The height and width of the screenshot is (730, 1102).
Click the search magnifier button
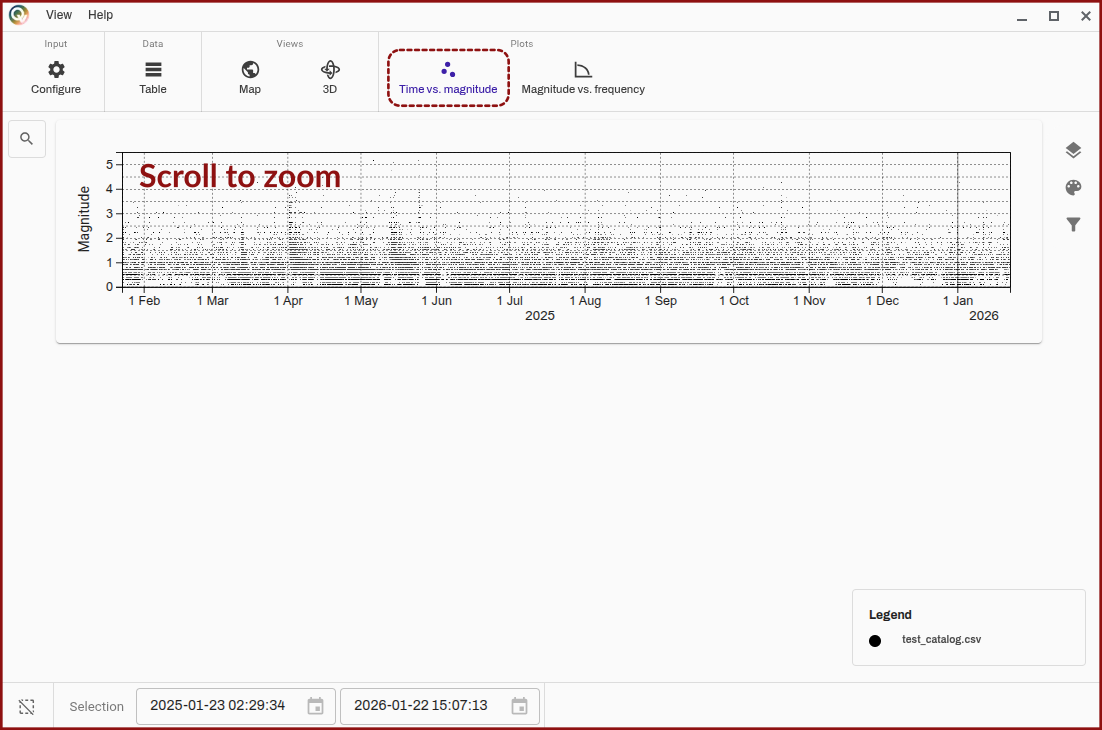coord(27,138)
